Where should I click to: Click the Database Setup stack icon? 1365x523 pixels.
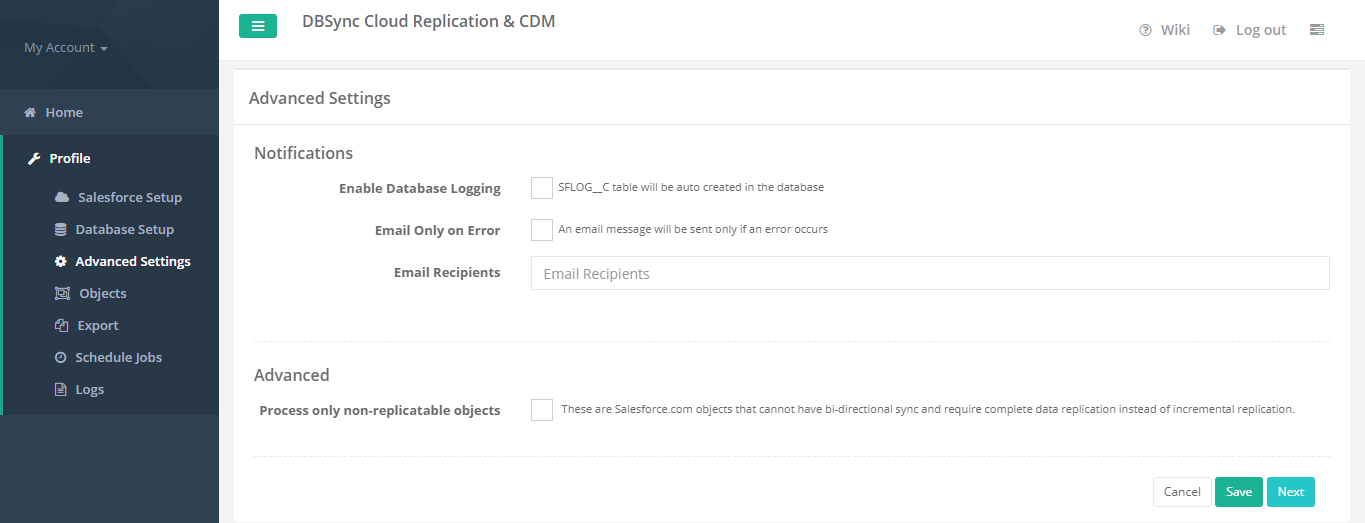[x=61, y=229]
